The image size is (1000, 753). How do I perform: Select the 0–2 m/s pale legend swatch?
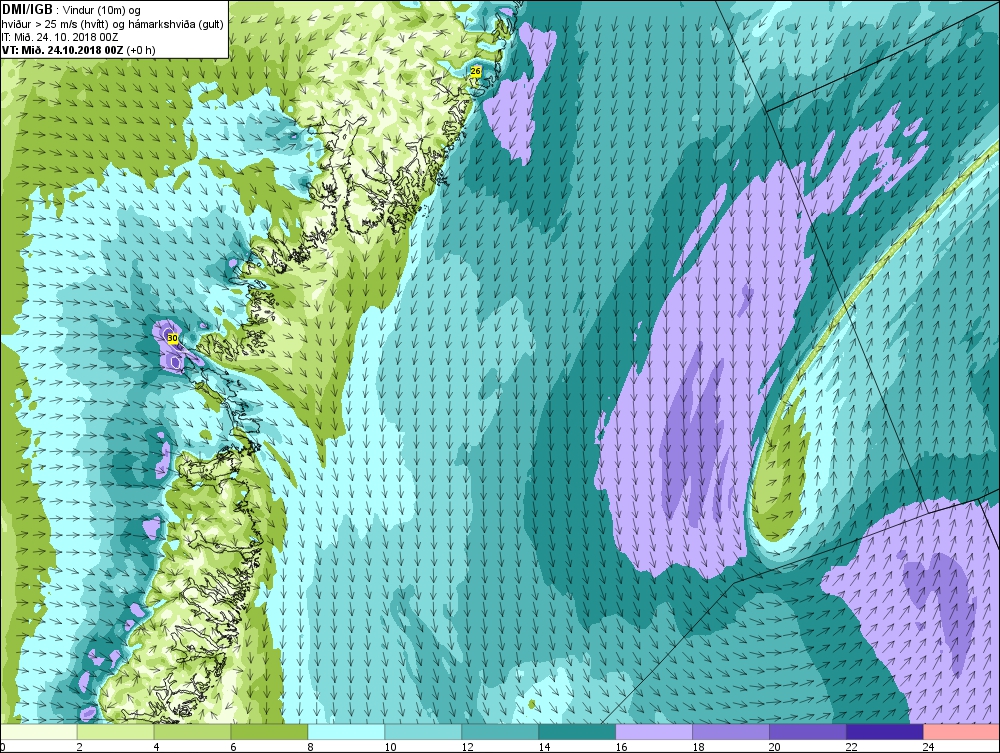coord(38,732)
